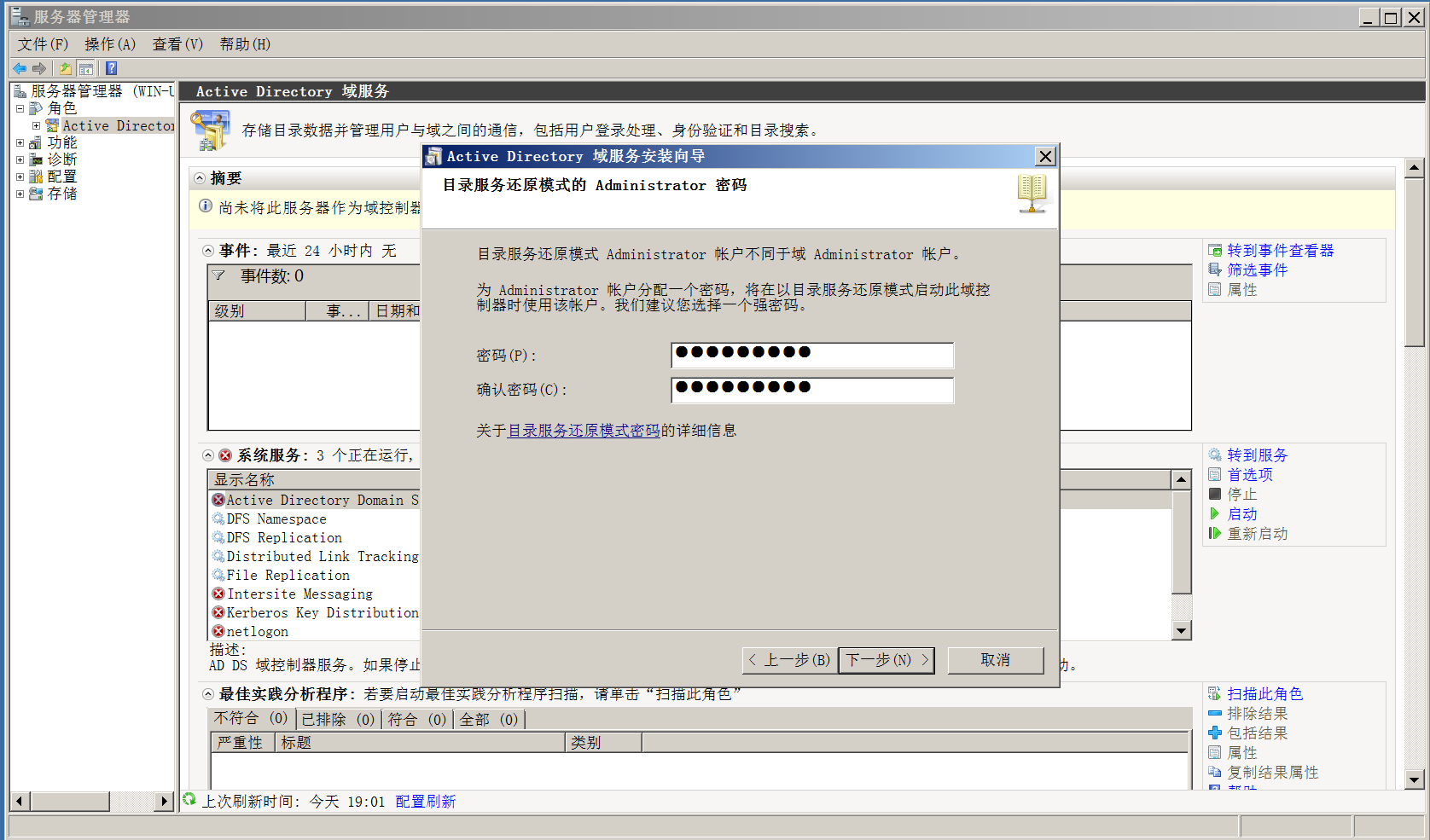This screenshot has width=1430, height=840.
Task: Open the 查看(V) menu
Action: point(177,44)
